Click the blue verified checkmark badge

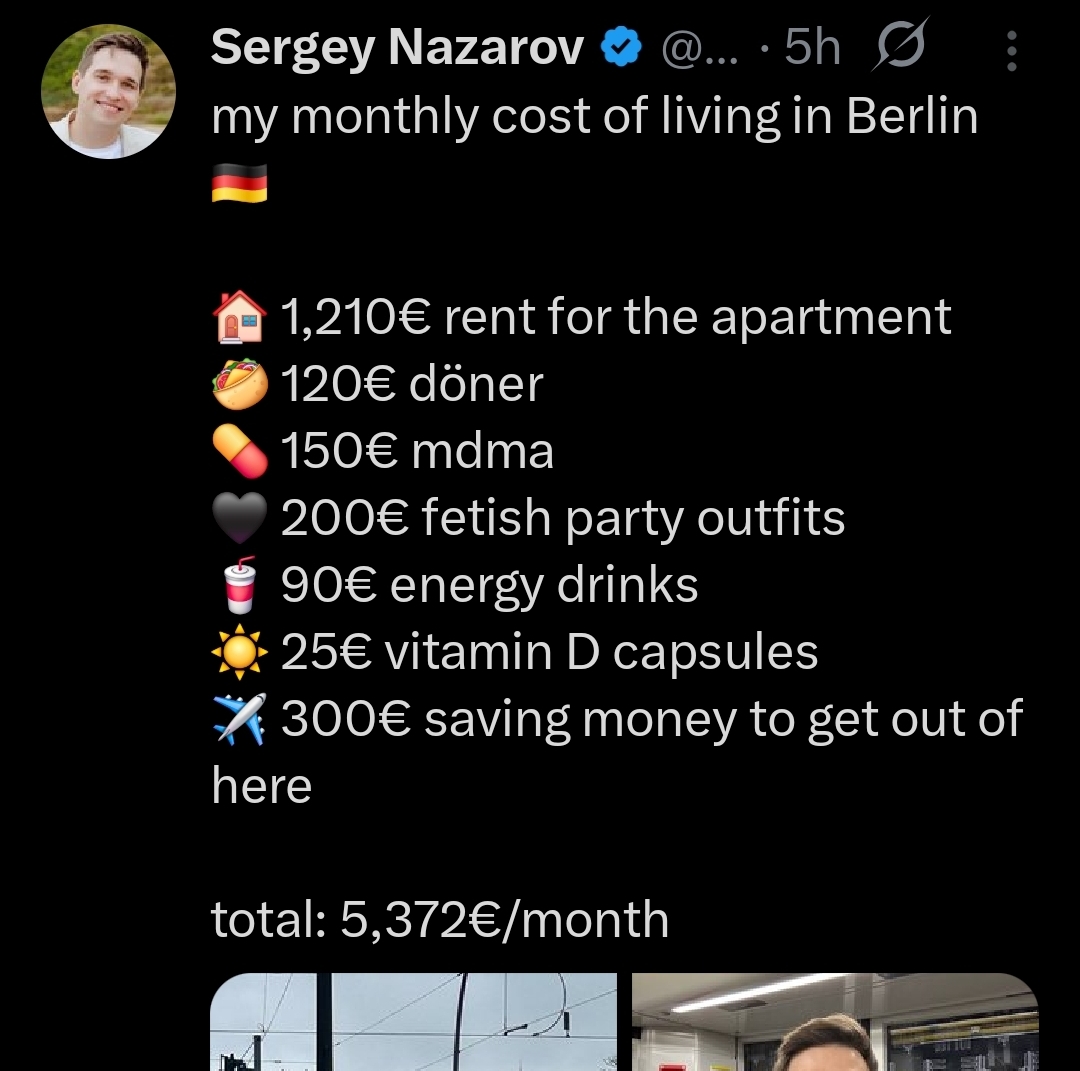(621, 44)
